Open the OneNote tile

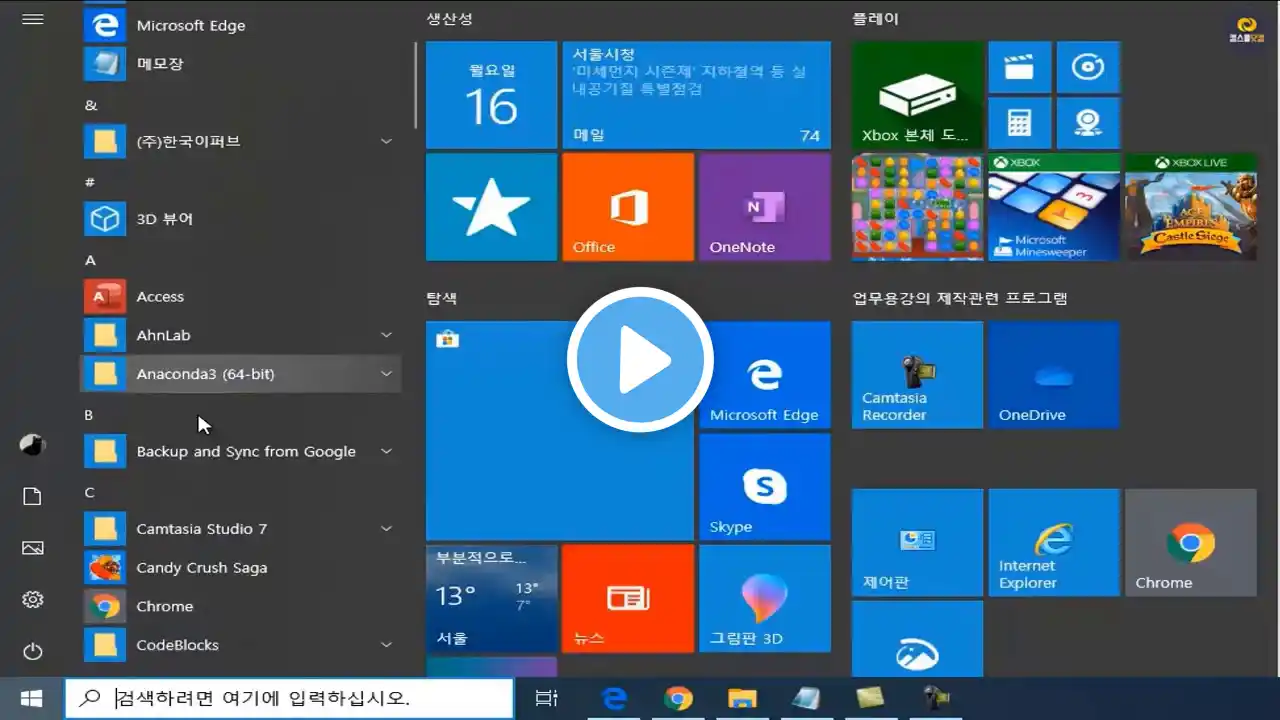tap(764, 206)
